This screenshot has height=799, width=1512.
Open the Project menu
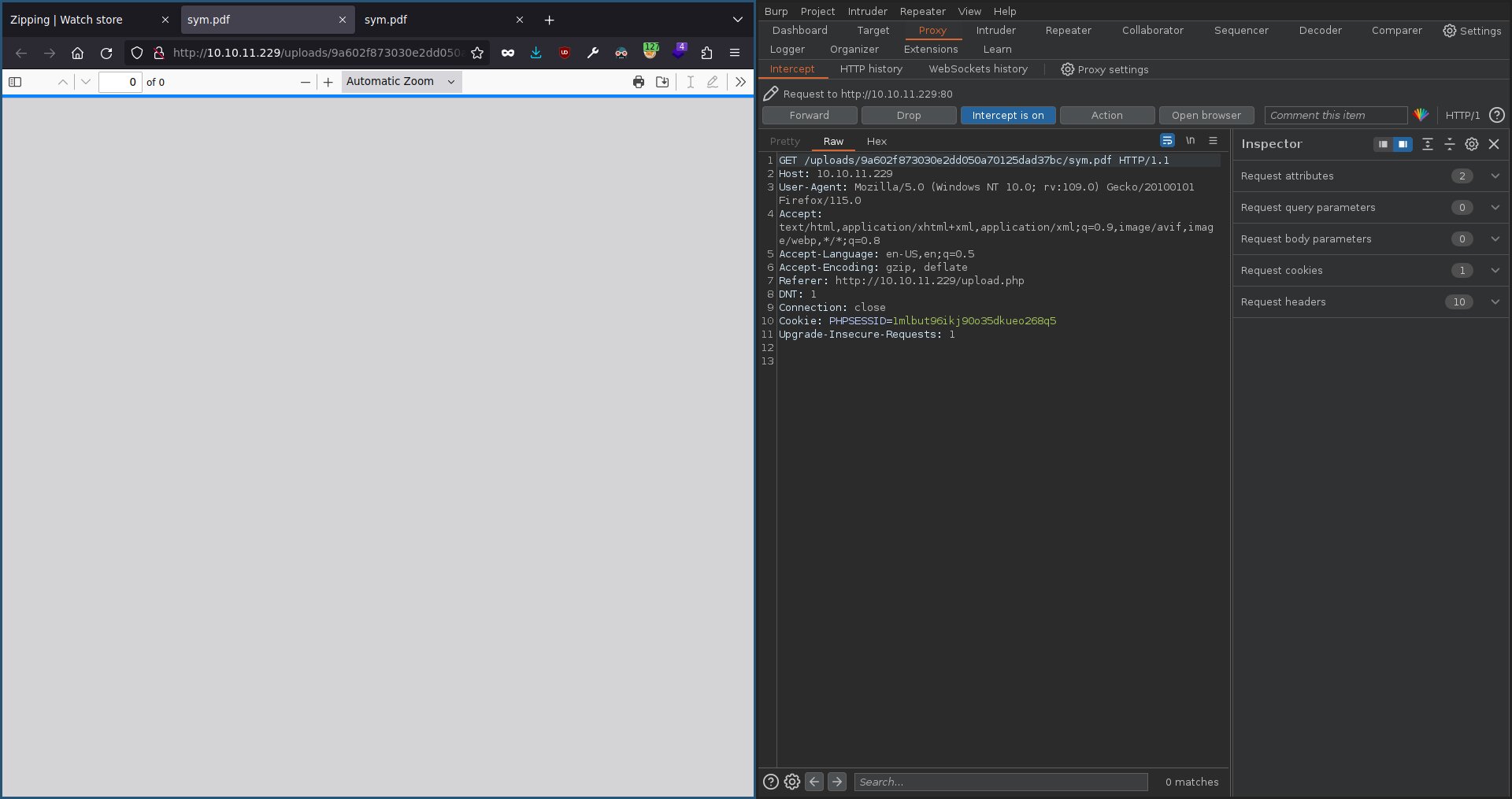tap(817, 11)
